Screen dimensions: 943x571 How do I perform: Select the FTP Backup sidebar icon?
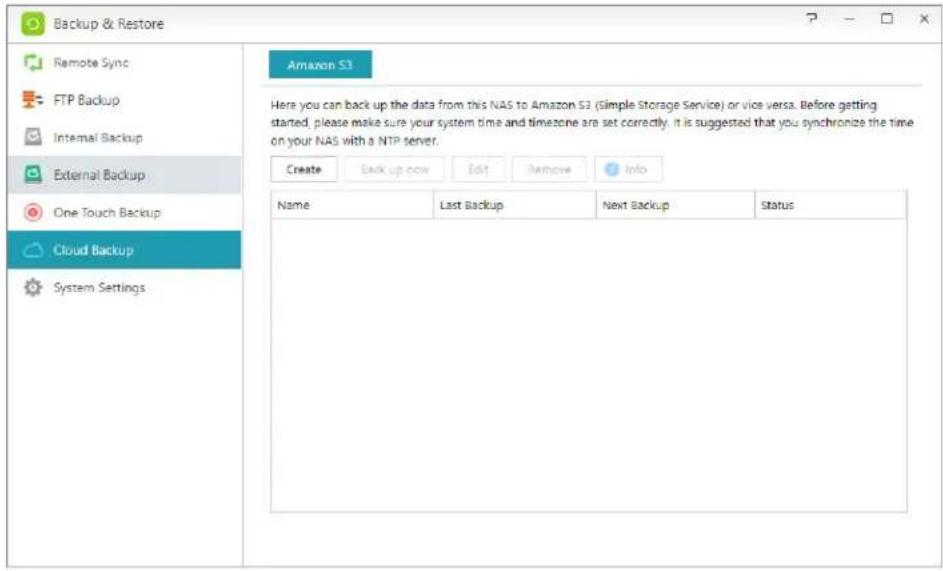point(32,100)
